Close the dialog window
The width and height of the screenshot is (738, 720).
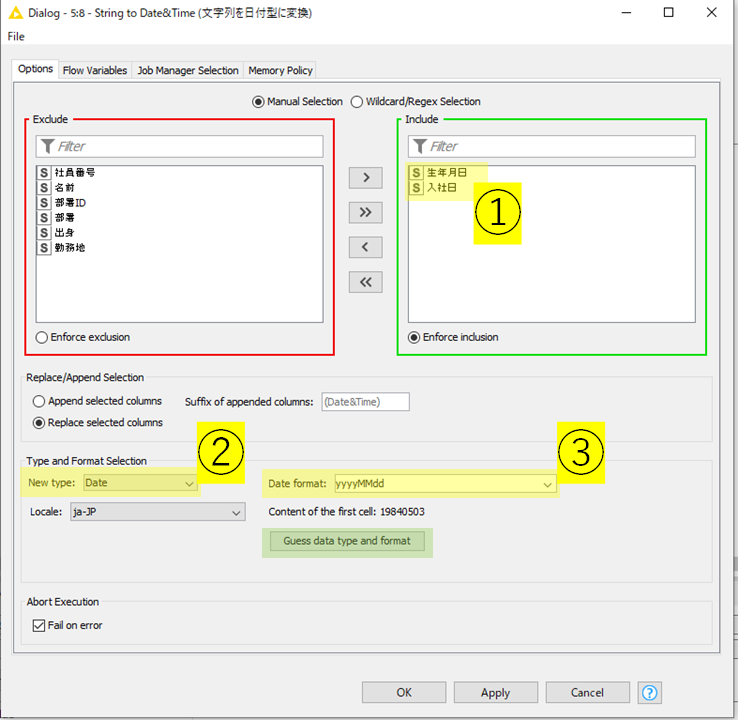(x=712, y=12)
